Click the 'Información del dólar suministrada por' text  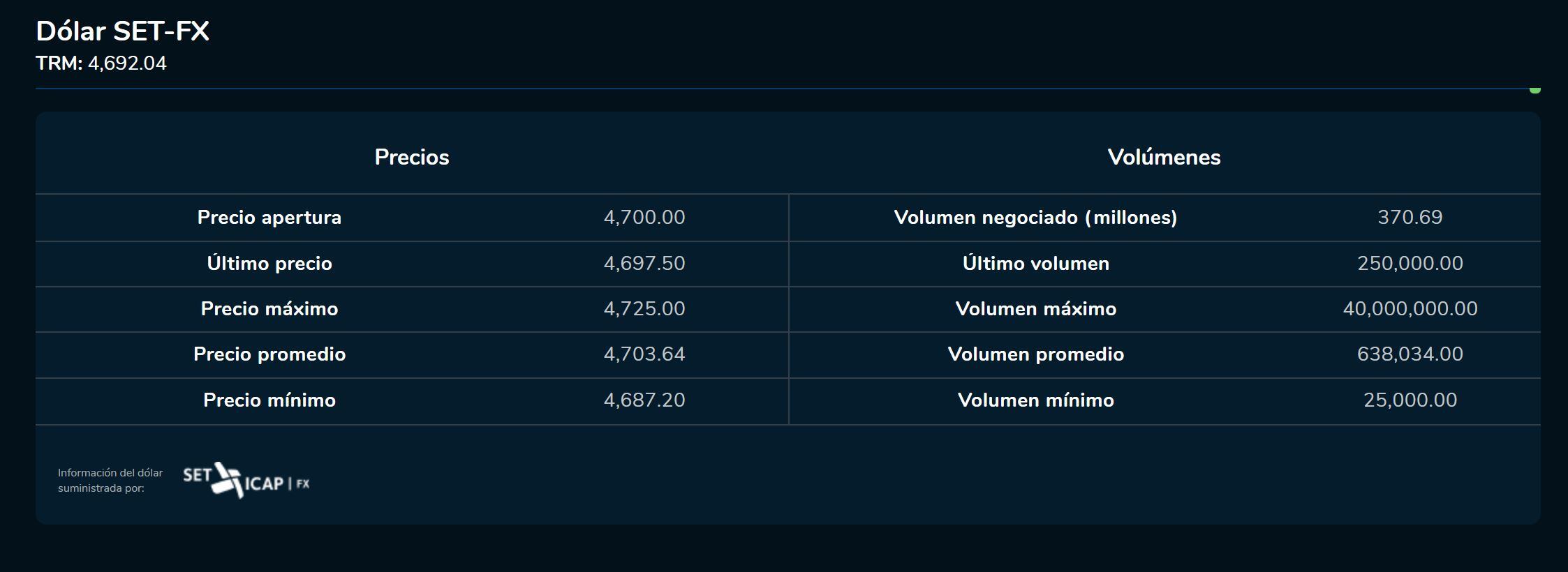pyautogui.click(x=110, y=481)
